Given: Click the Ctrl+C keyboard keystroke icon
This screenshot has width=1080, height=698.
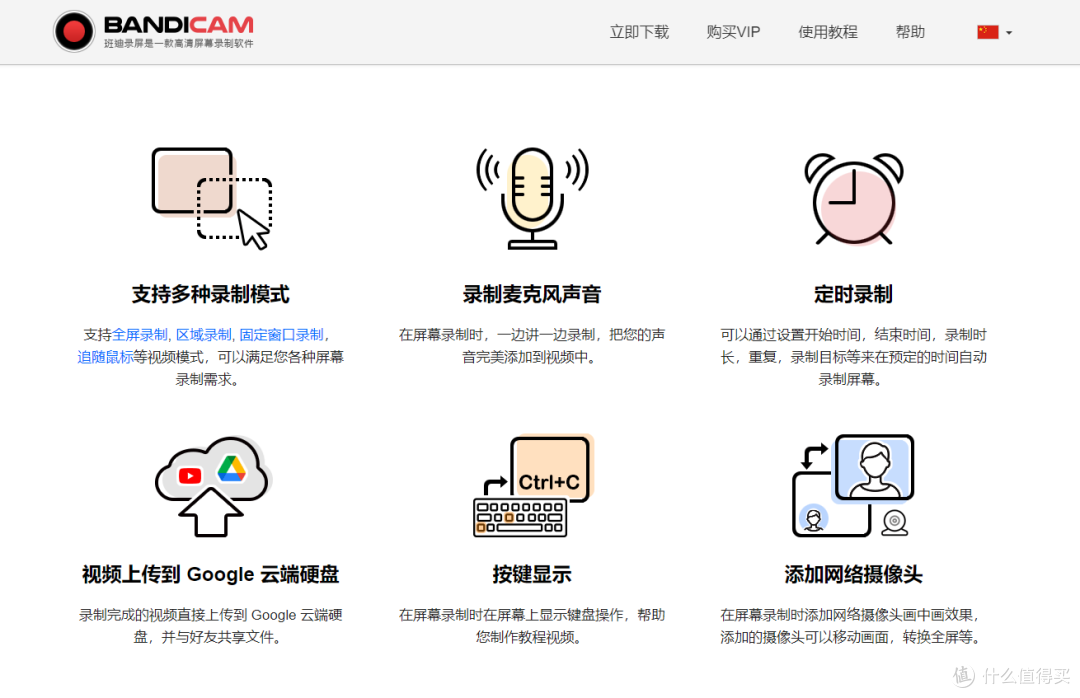Looking at the screenshot, I should click(x=533, y=485).
